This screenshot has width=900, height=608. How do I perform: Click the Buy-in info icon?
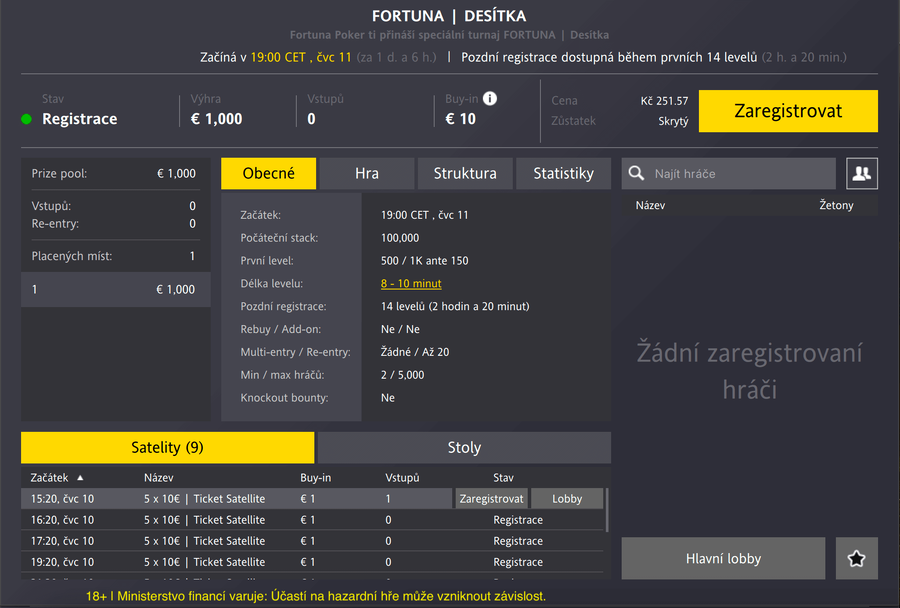point(490,99)
